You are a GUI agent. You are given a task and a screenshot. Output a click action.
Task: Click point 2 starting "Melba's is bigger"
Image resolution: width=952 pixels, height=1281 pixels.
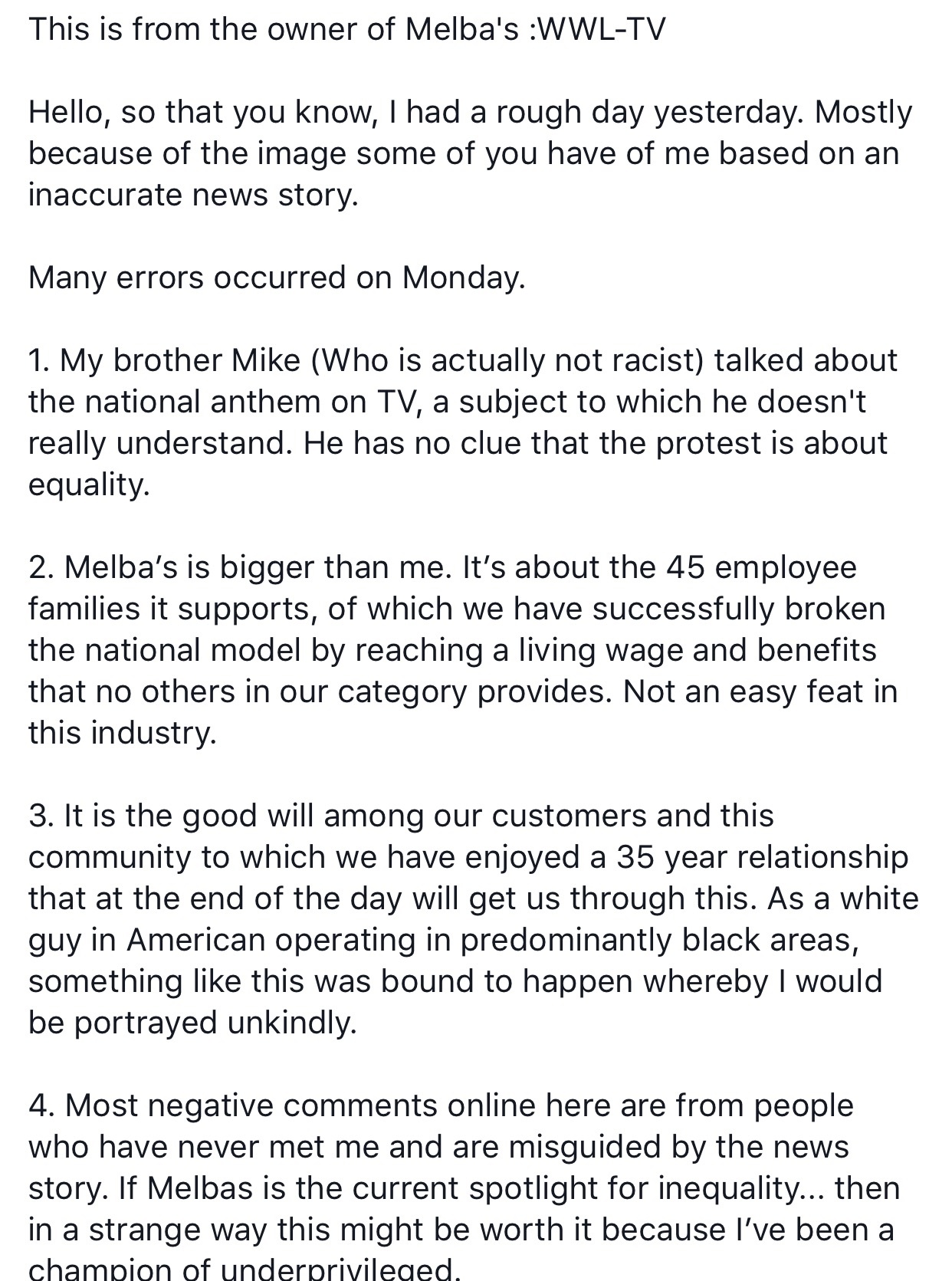click(x=463, y=650)
